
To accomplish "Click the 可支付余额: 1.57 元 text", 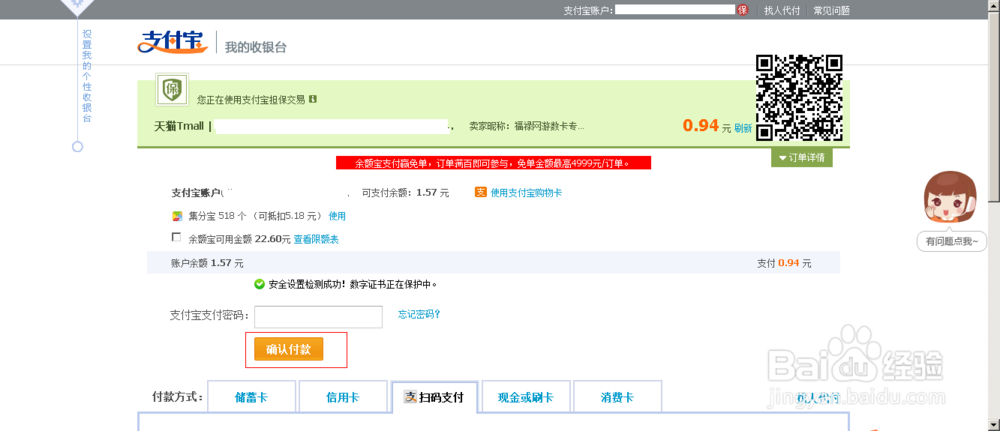I will tap(405, 193).
